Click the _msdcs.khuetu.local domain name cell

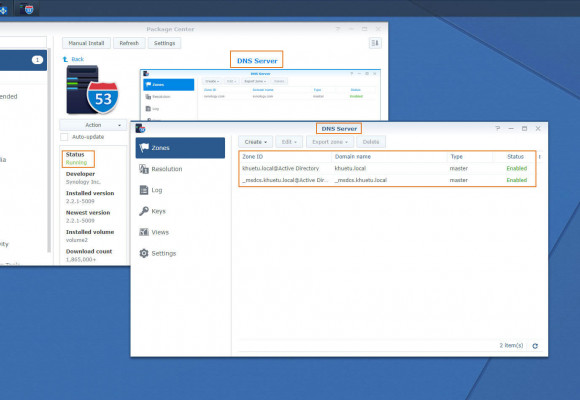361,180
